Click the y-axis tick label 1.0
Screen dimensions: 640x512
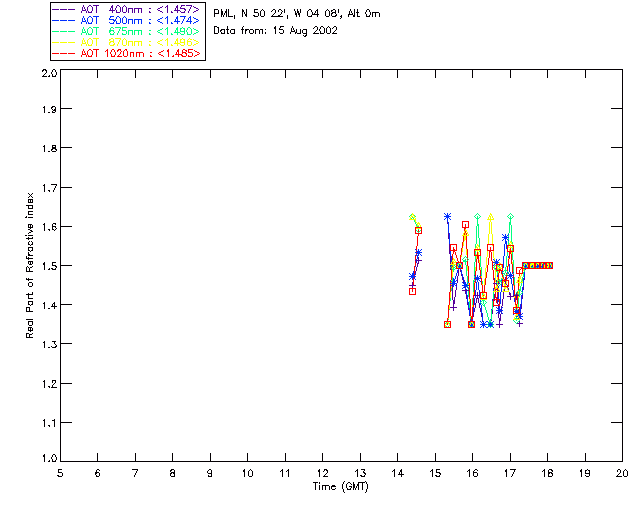(x=49, y=458)
